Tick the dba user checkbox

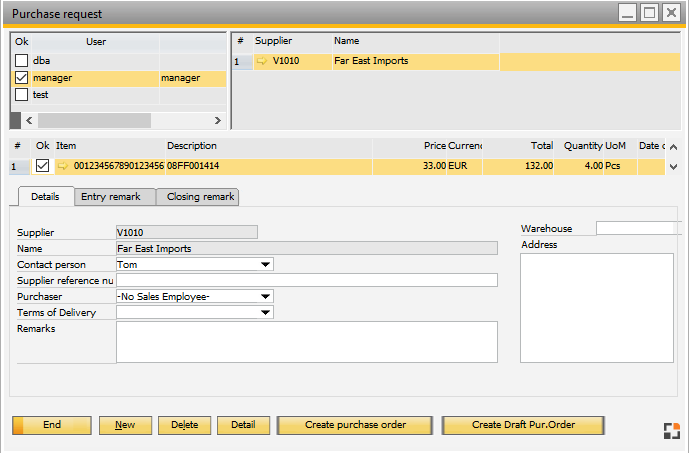tap(22, 61)
